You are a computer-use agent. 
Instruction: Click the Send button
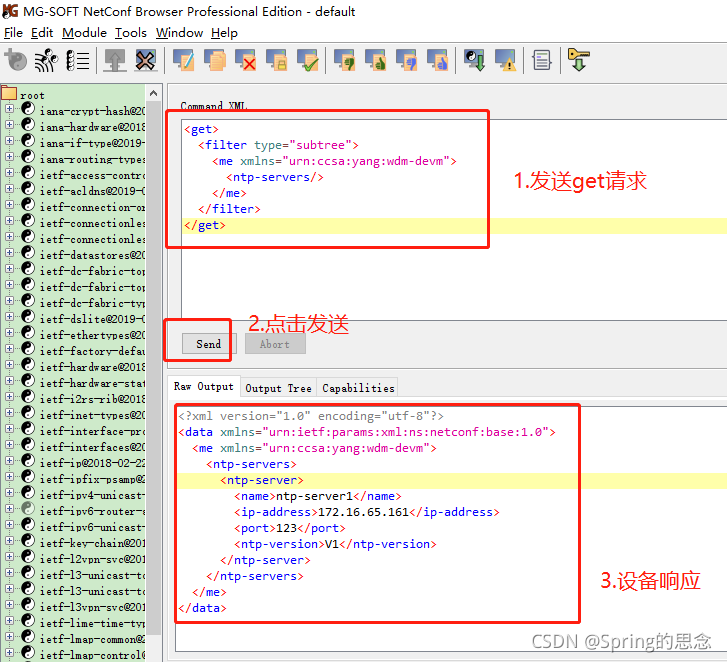point(209,344)
